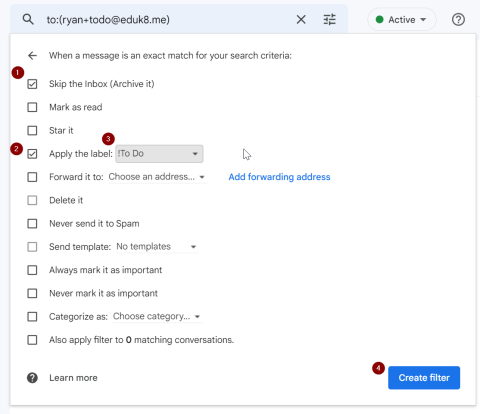
Task: Check Also apply filter to matching conversations
Action: point(32,340)
